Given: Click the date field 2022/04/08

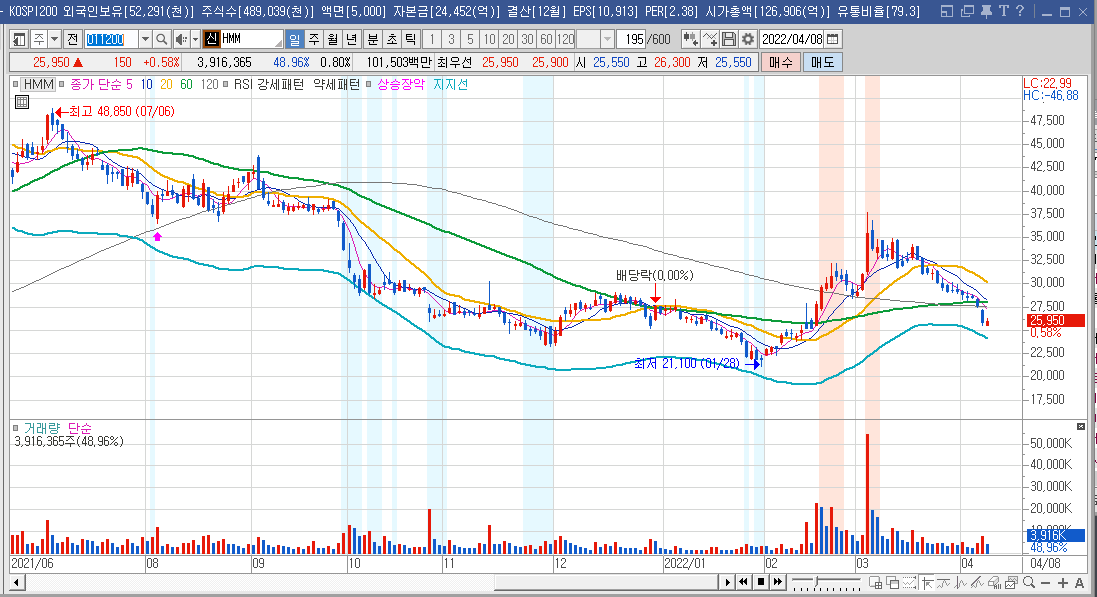Looking at the screenshot, I should coord(792,39).
